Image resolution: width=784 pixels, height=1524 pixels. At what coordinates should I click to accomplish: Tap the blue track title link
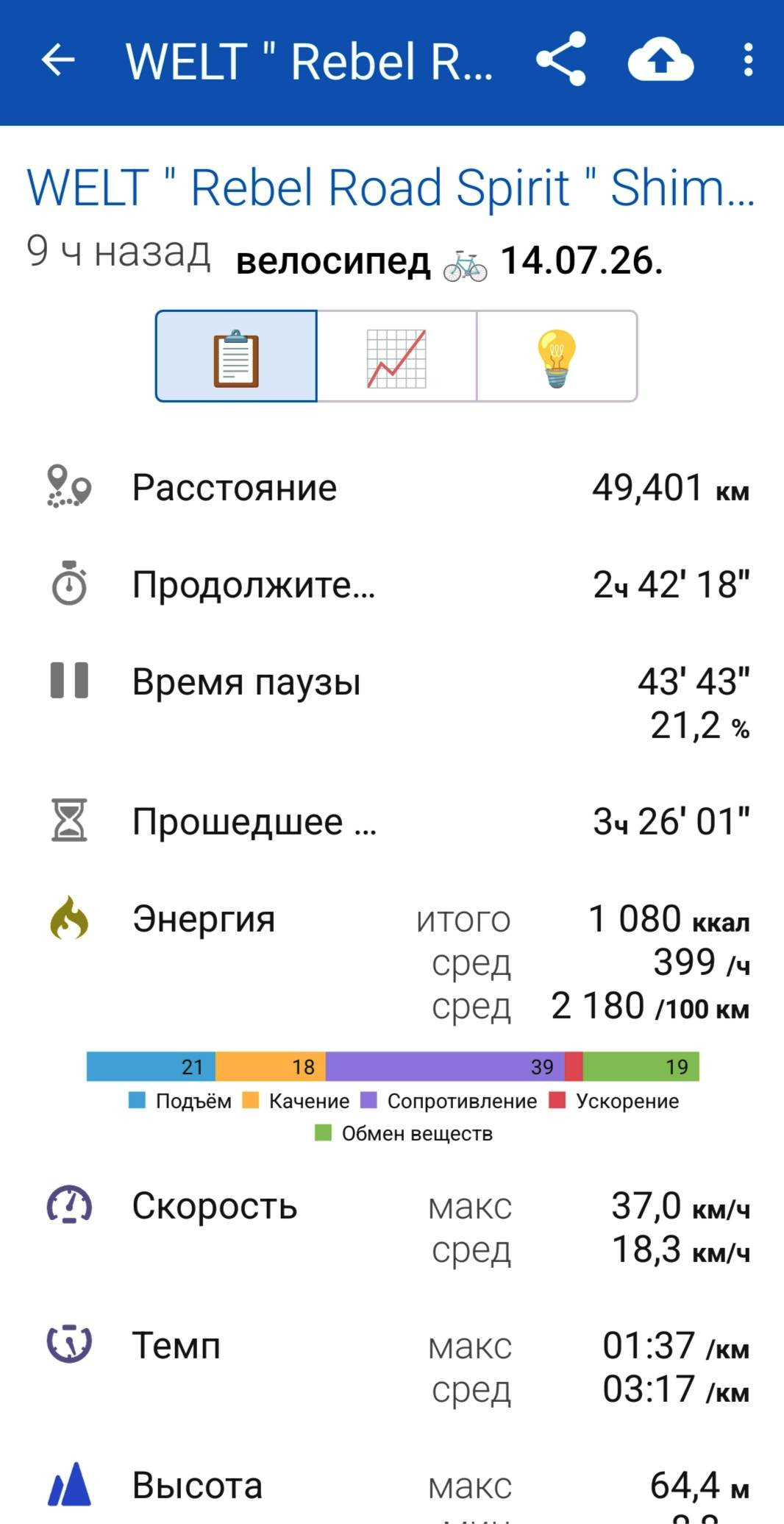coord(391,187)
